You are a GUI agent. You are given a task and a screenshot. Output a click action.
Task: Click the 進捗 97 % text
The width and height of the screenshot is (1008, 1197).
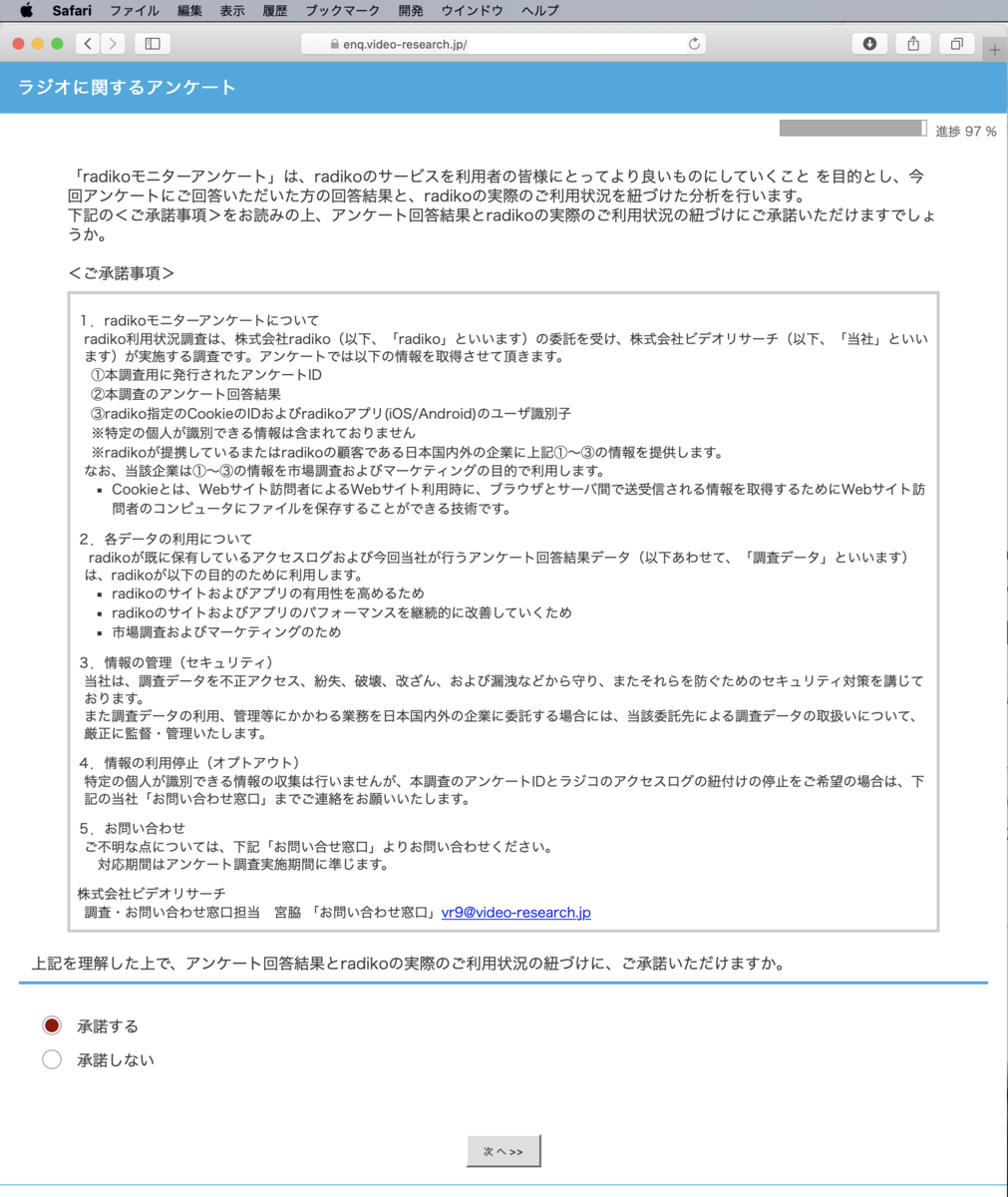pos(966,131)
